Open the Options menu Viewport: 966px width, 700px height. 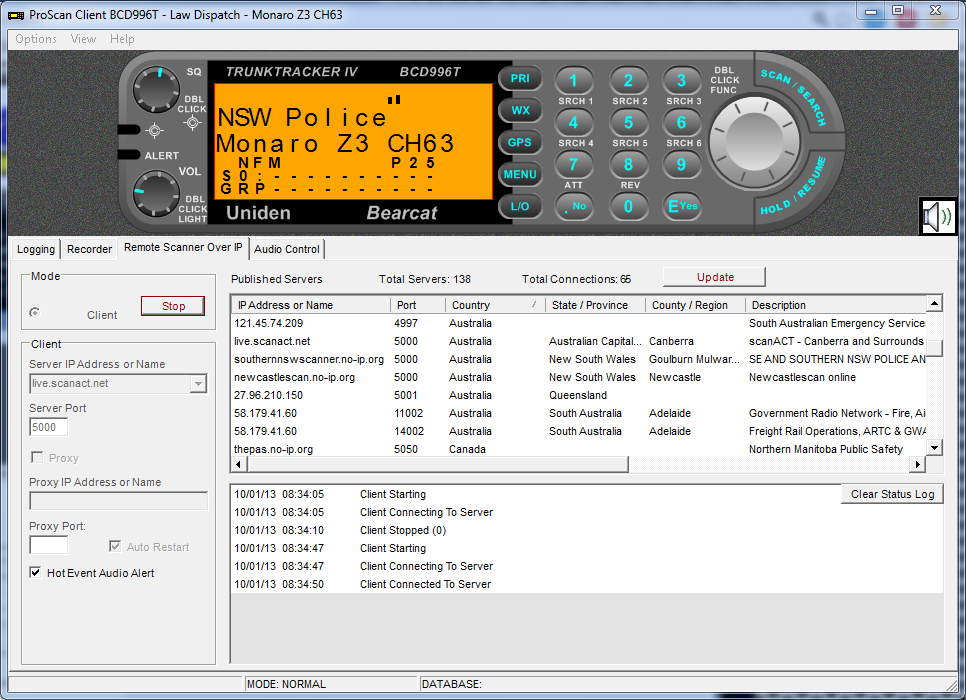pyautogui.click(x=36, y=39)
